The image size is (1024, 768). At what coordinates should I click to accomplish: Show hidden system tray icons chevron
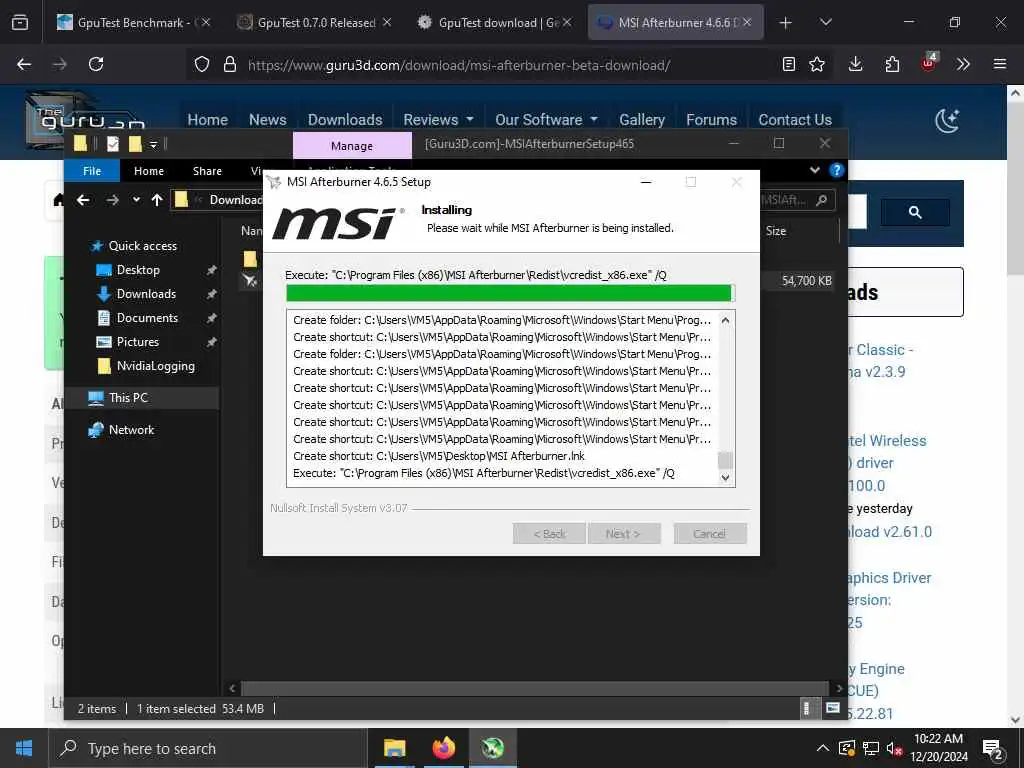[x=823, y=748]
